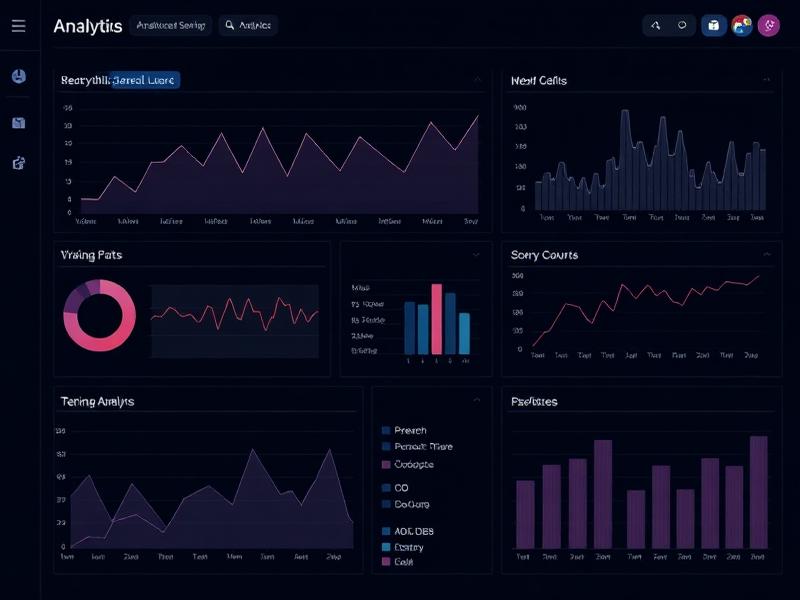Viewport: 800px width, 600px height.
Task: Click the "Nexil Cefits" panel title
Action: pos(539,81)
